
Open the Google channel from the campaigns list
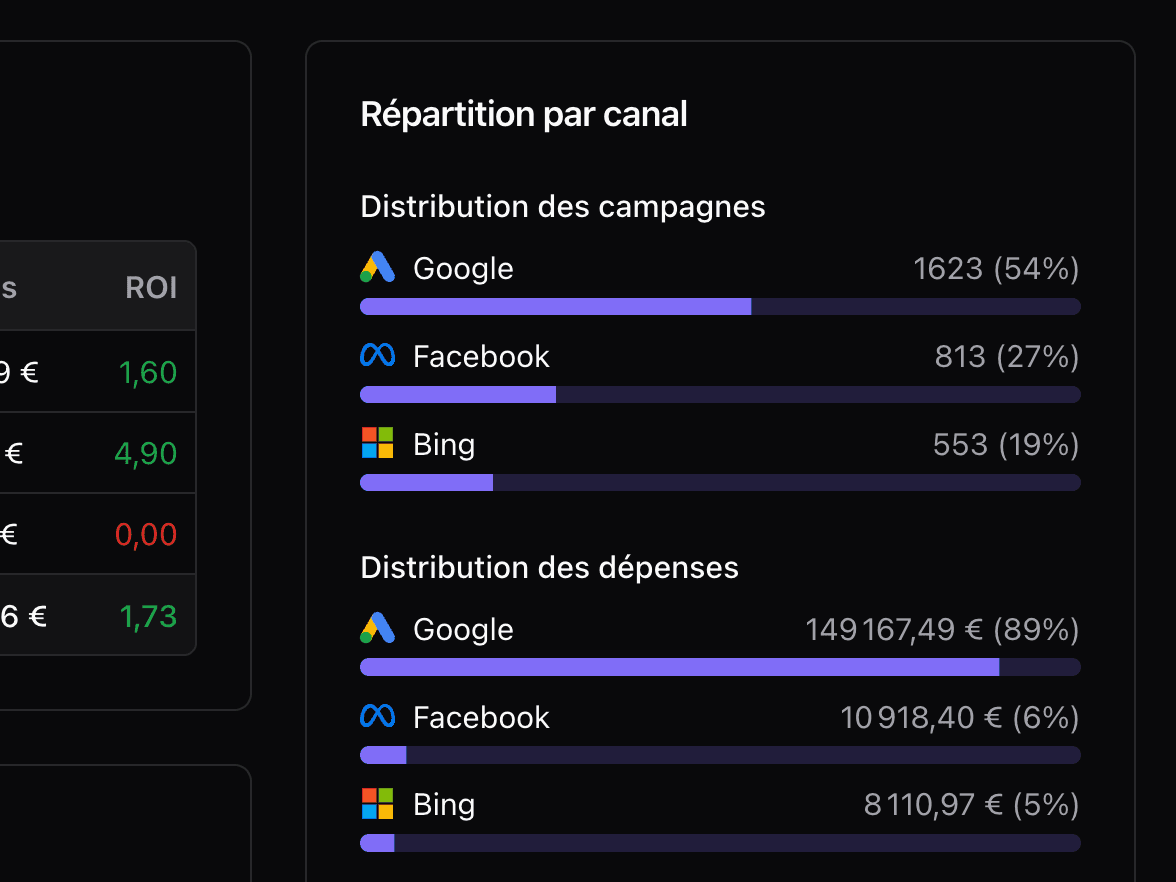tap(462, 267)
